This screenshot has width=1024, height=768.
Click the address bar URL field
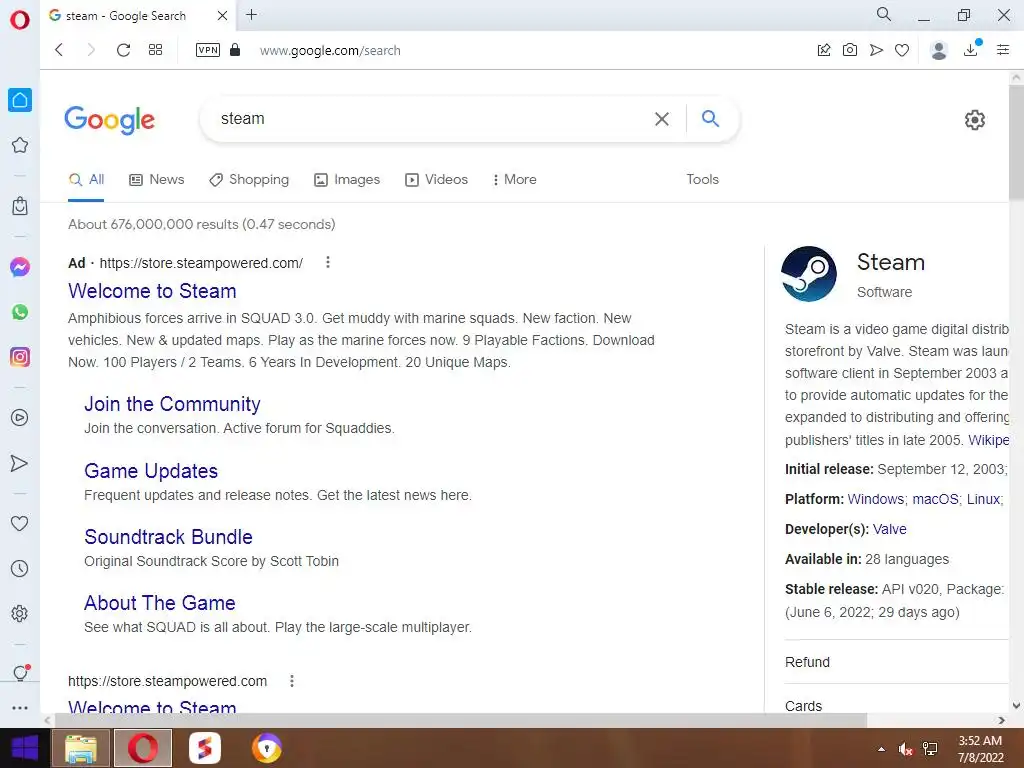point(330,50)
